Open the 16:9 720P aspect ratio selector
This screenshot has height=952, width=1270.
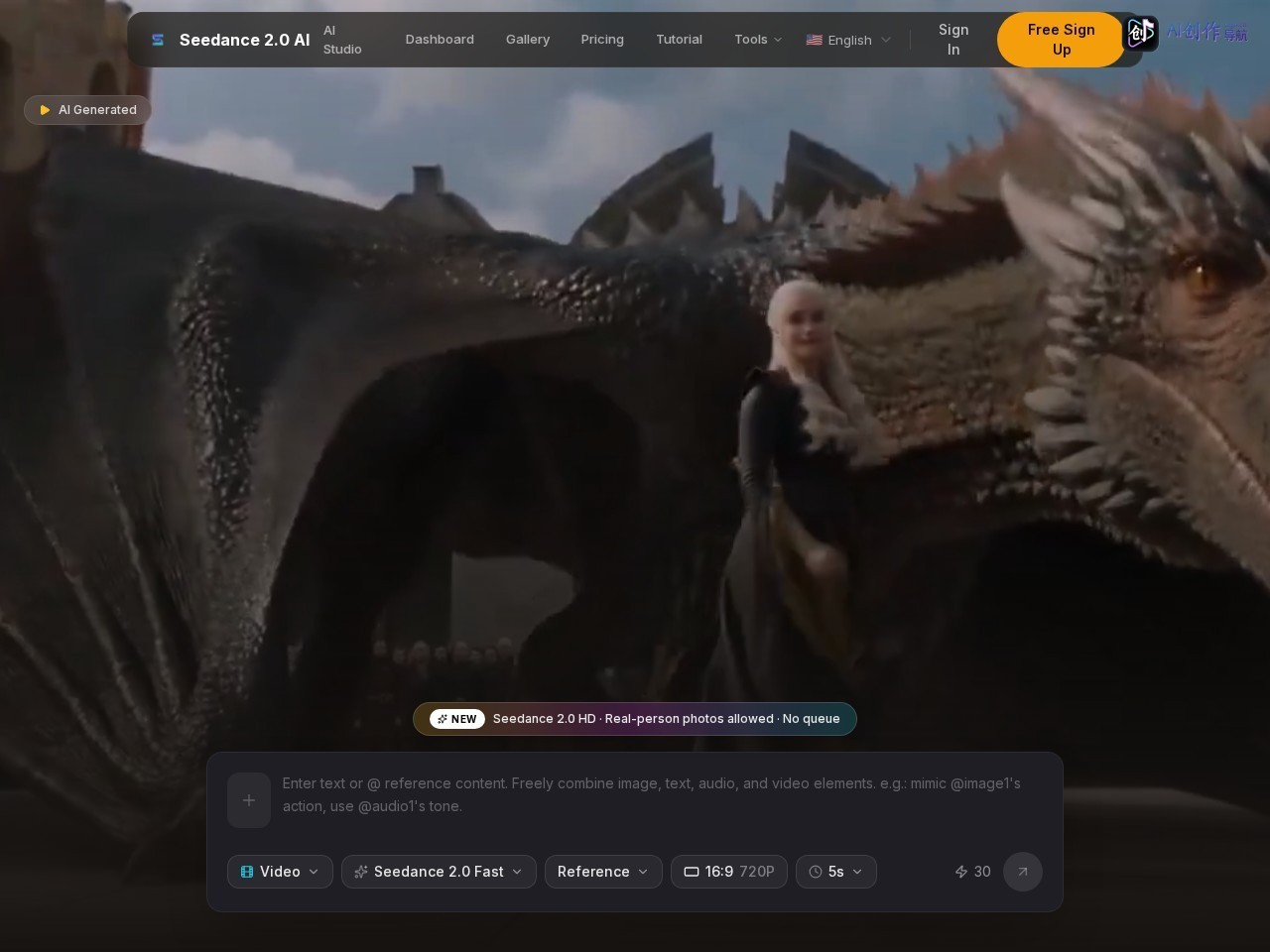point(729,872)
